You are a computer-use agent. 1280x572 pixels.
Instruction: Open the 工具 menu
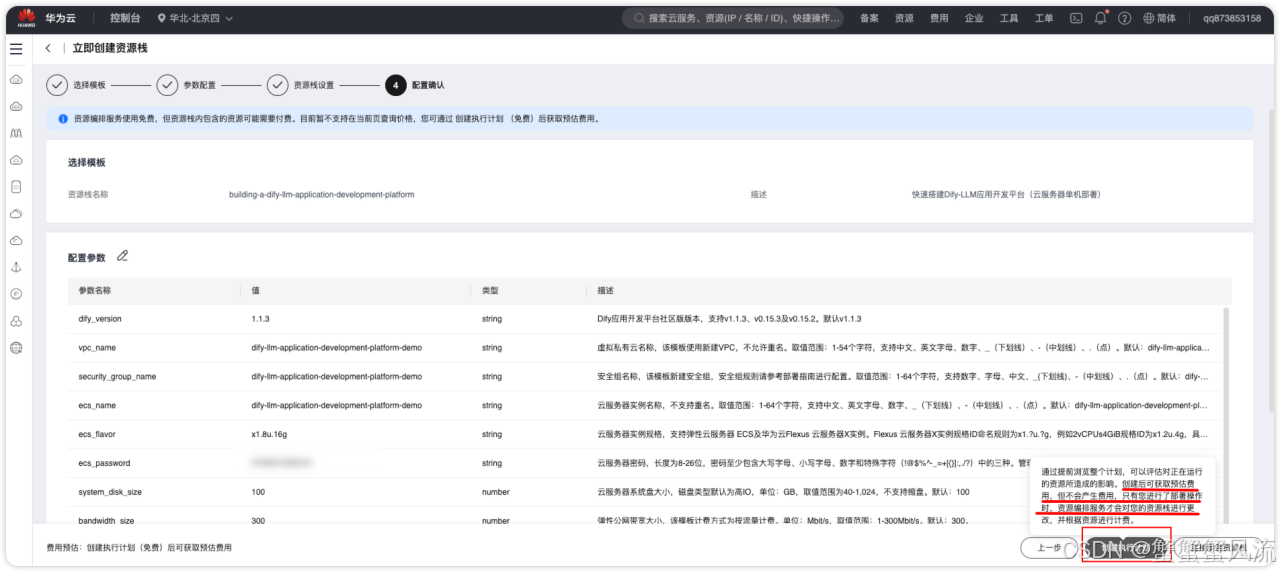pos(1009,18)
